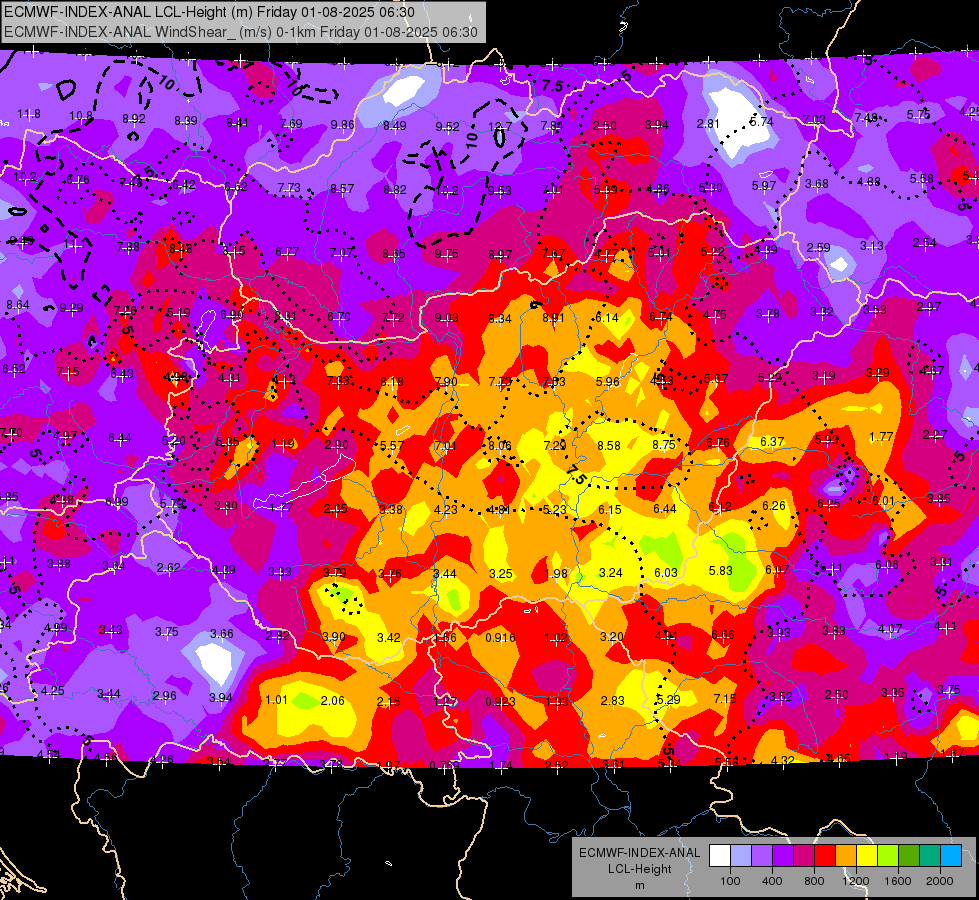
Task: Click the wind shear value 9.29
Action: [71, 308]
